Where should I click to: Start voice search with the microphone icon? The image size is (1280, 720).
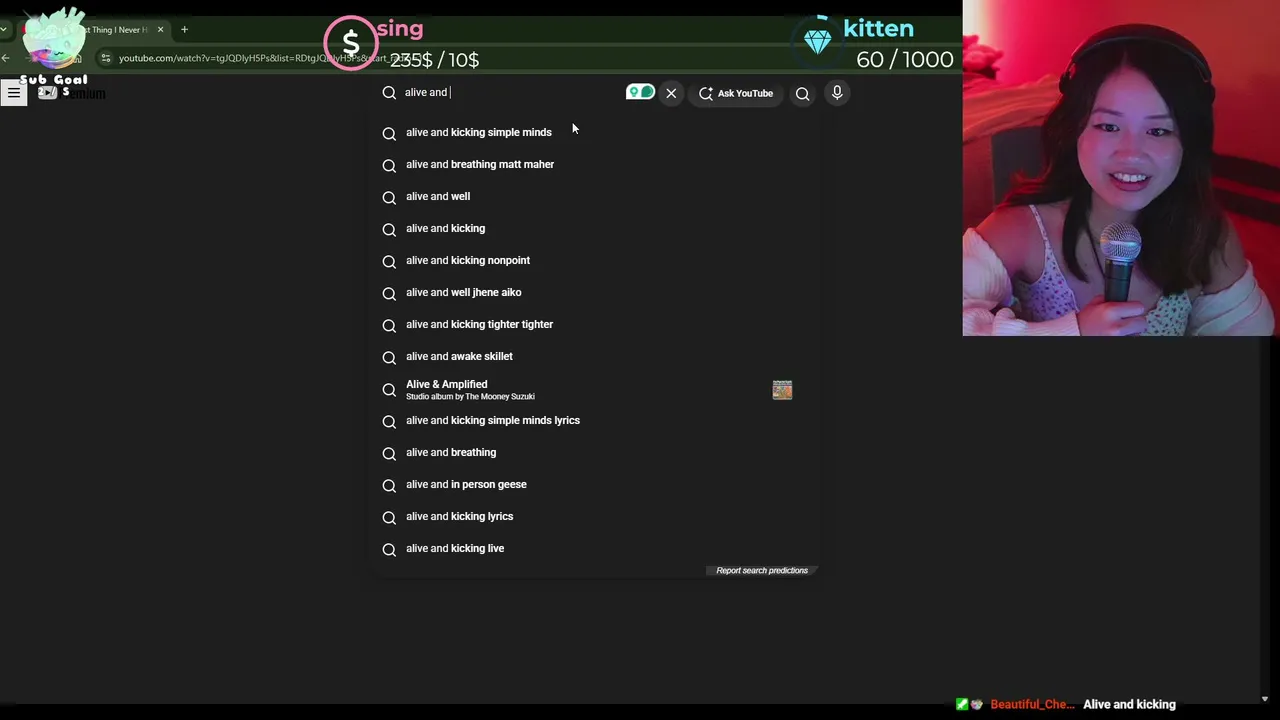(x=837, y=93)
